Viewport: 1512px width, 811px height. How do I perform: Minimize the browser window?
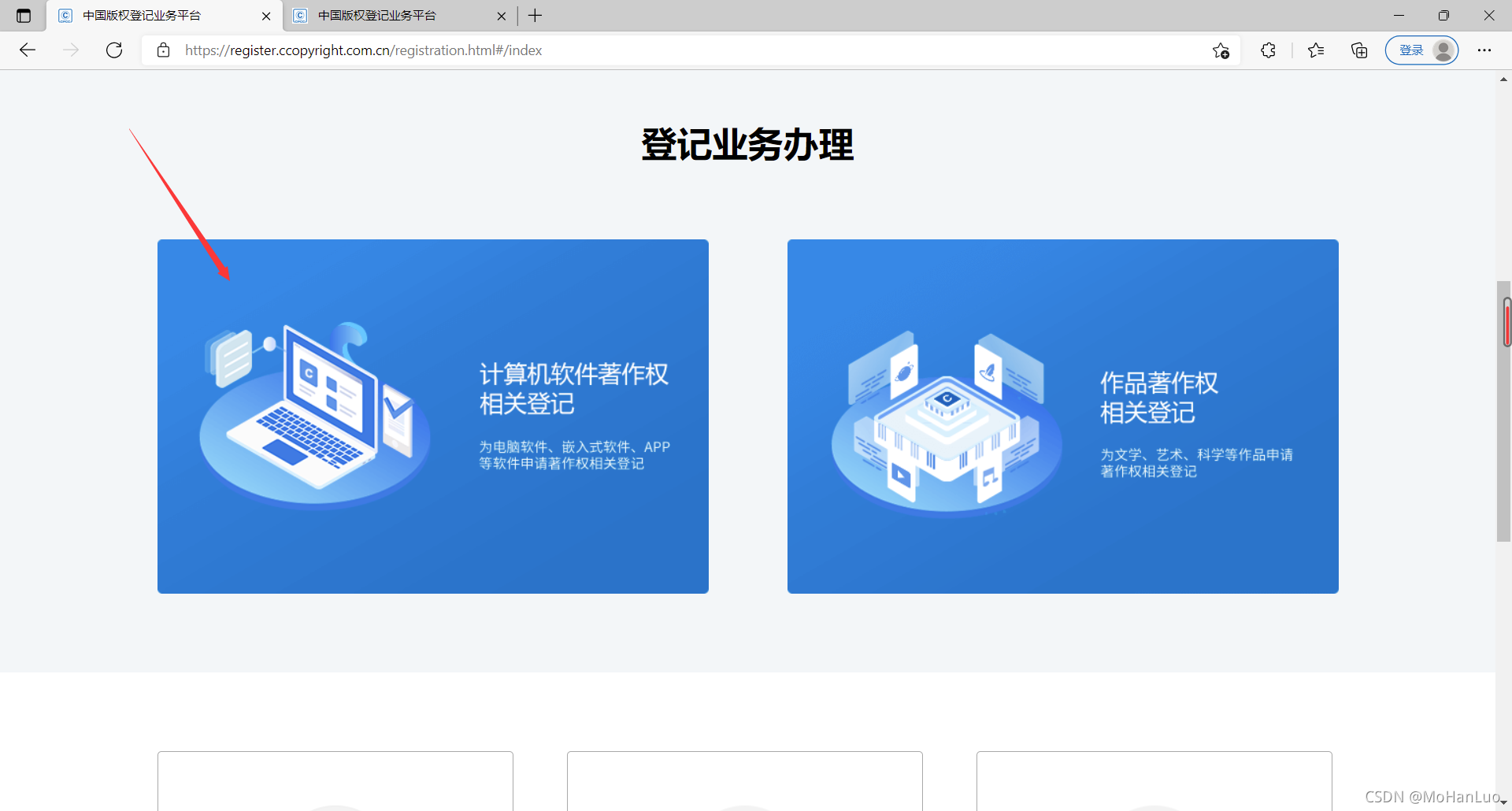pos(1399,16)
